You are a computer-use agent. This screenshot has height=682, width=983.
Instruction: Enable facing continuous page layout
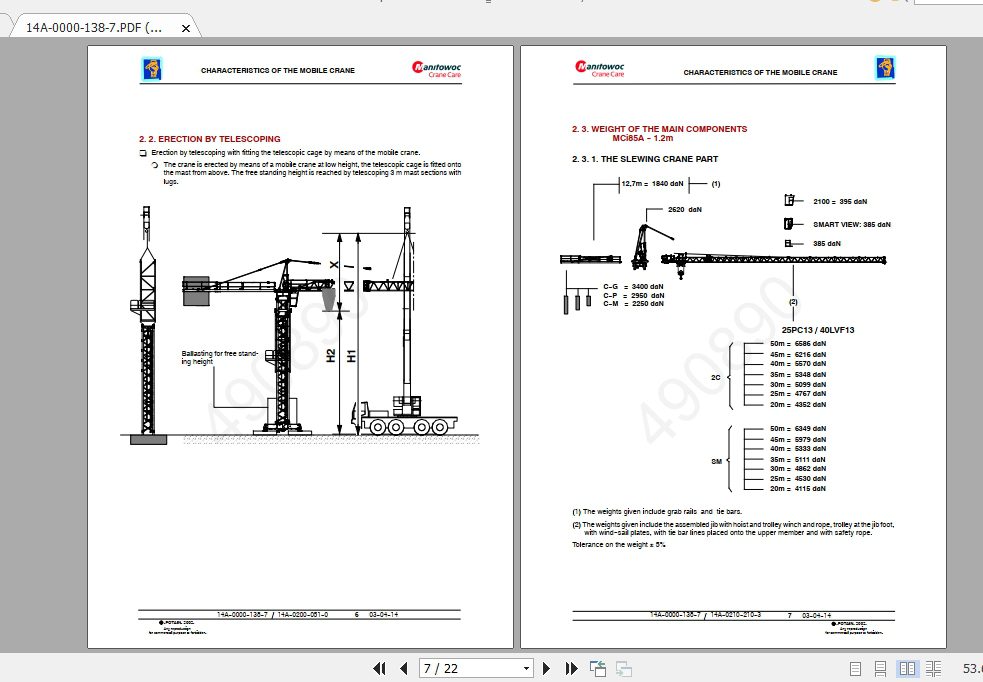pyautogui.click(x=933, y=668)
